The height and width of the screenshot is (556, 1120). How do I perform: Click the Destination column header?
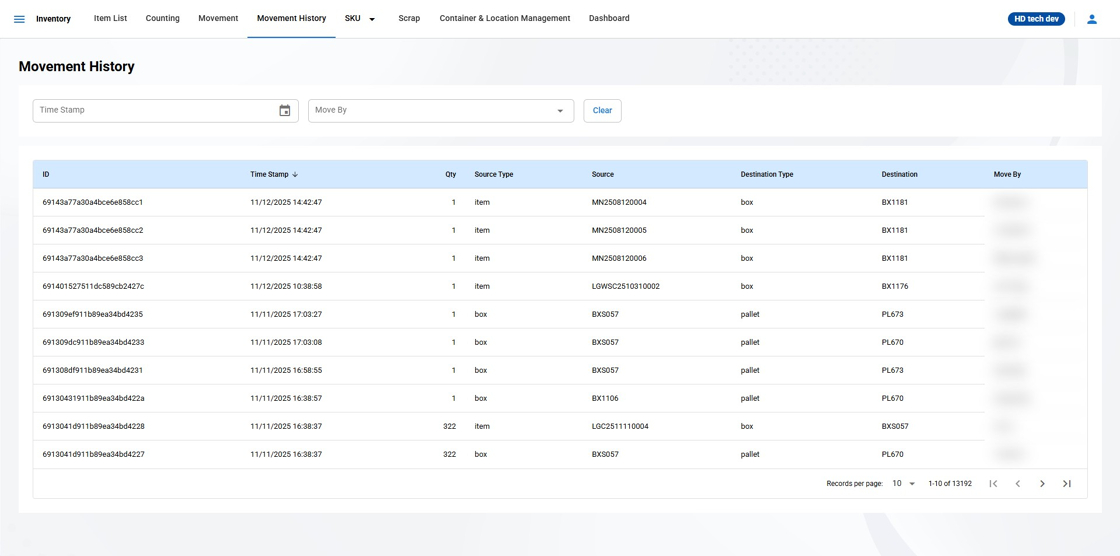(899, 175)
